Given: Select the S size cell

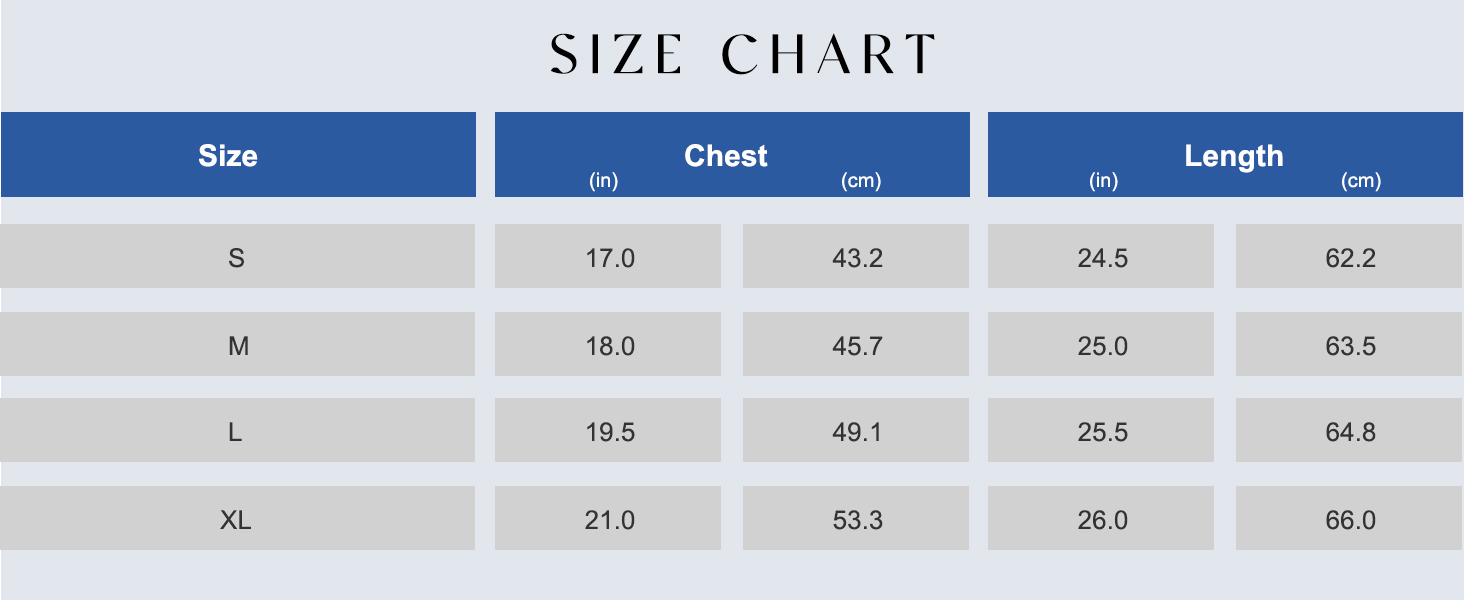Looking at the screenshot, I should [237, 256].
